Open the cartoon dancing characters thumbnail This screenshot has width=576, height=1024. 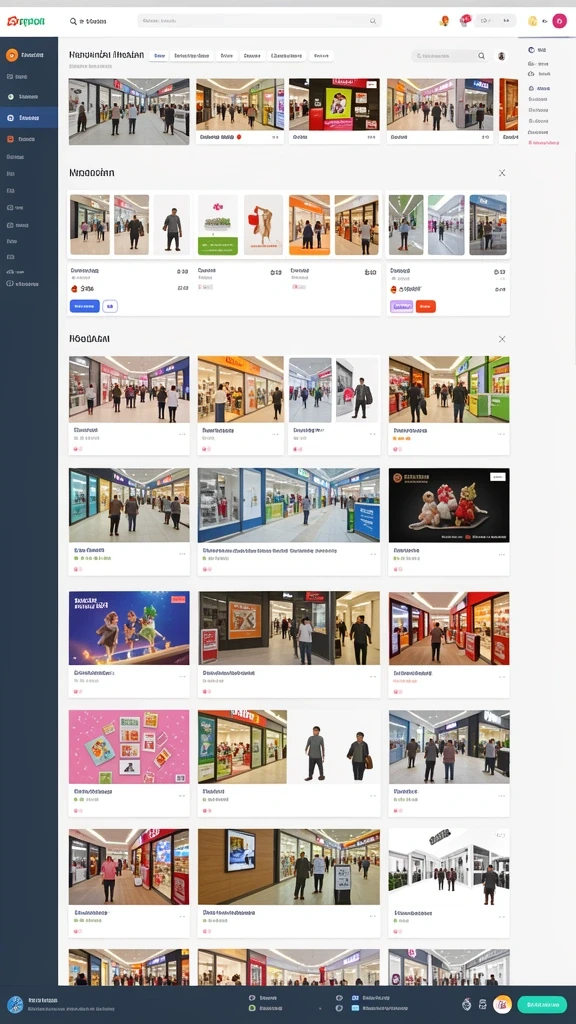point(129,628)
